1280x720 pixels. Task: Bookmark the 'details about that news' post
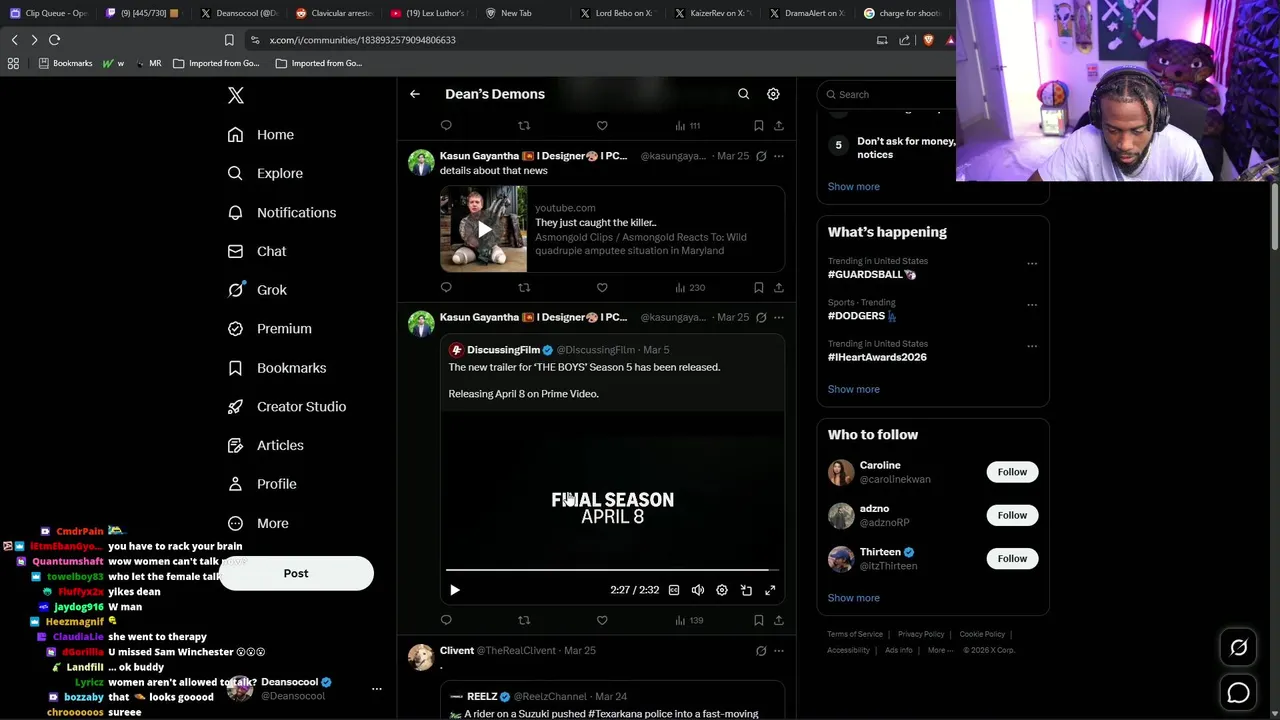pyautogui.click(x=759, y=287)
